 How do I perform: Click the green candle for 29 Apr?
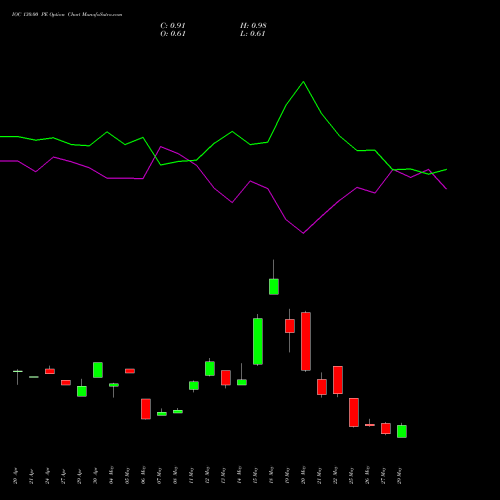(x=82, y=391)
